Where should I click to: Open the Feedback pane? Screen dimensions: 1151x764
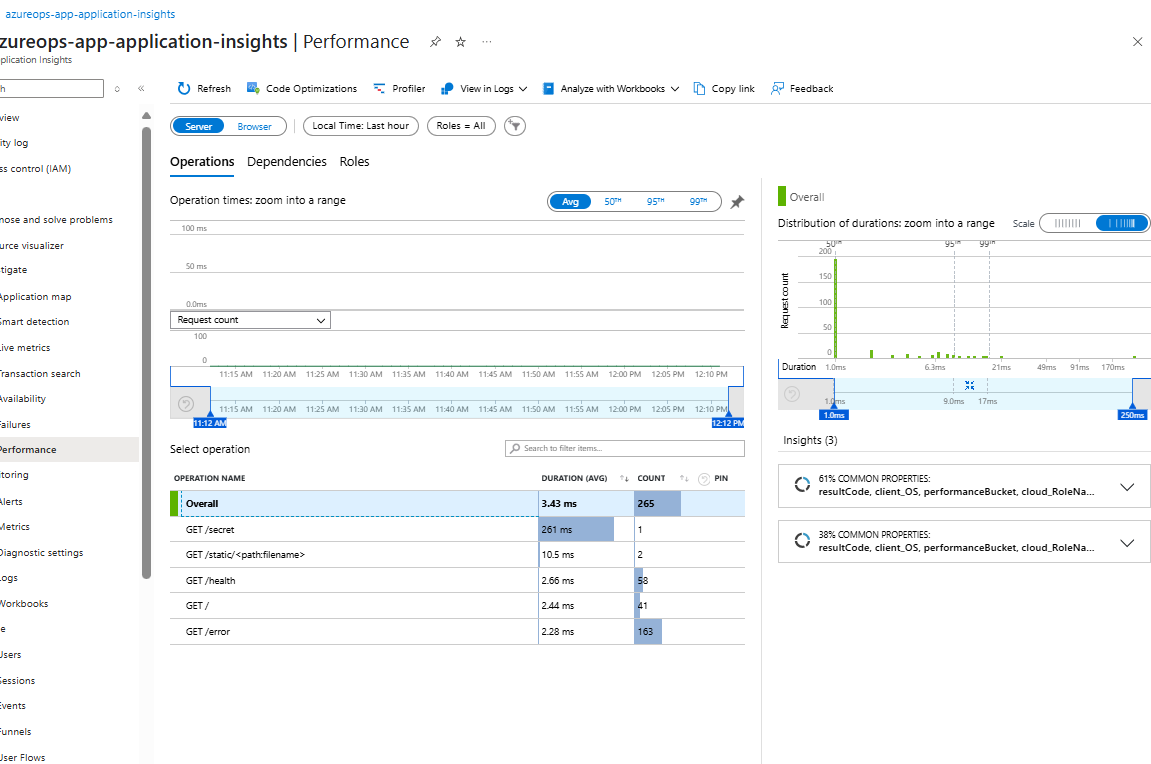point(802,89)
